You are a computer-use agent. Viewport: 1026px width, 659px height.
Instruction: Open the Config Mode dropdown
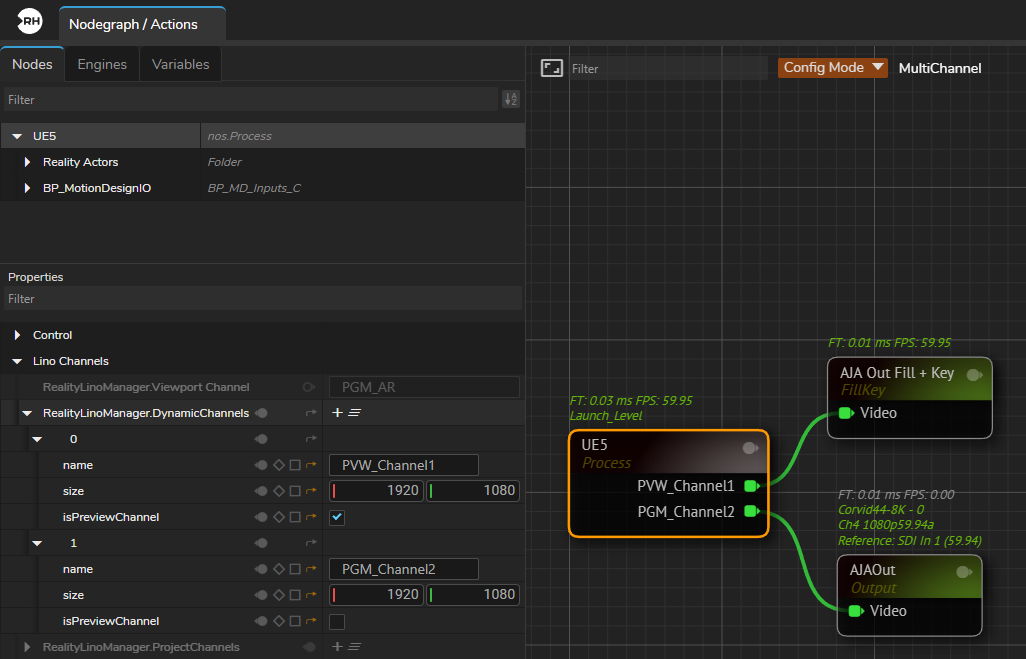pos(832,68)
